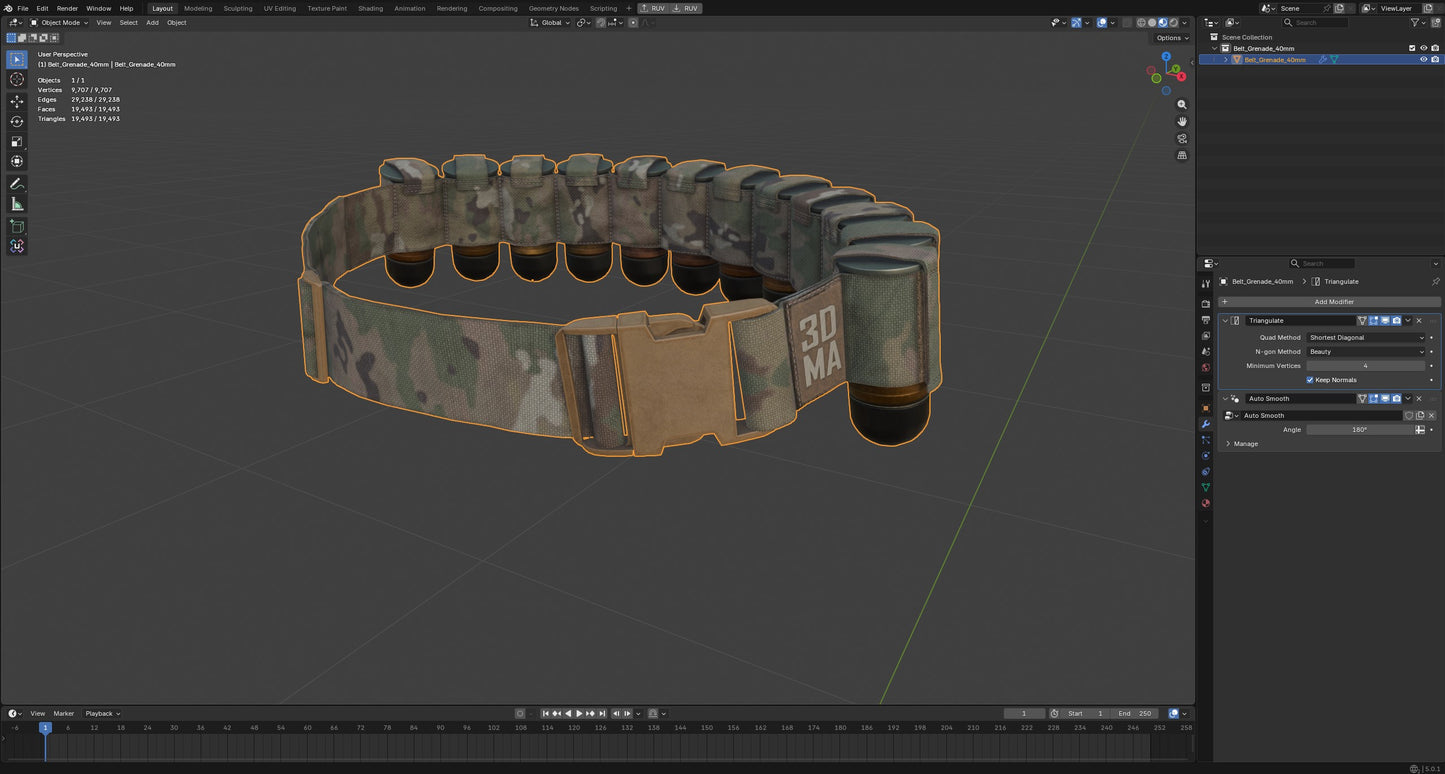
Task: Switch orthographic/perspective grid icon
Action: click(1182, 155)
